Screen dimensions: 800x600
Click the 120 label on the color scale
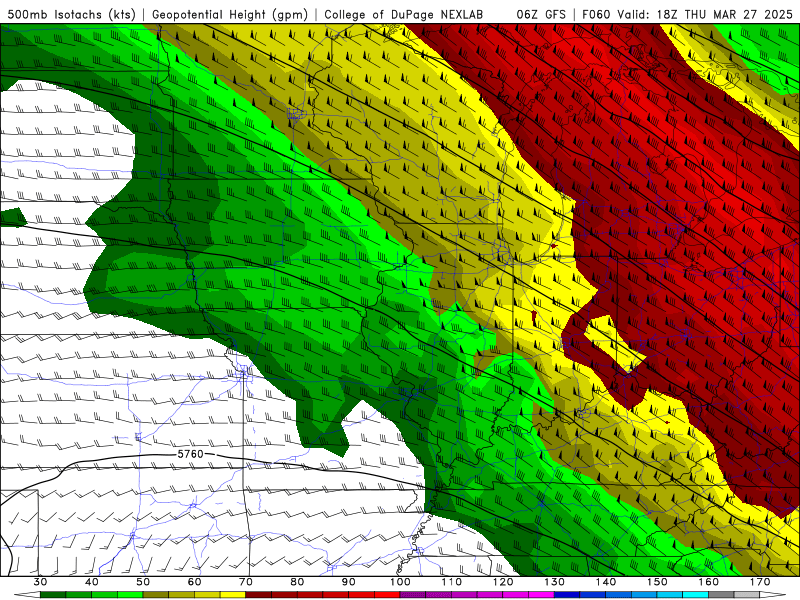click(x=503, y=582)
